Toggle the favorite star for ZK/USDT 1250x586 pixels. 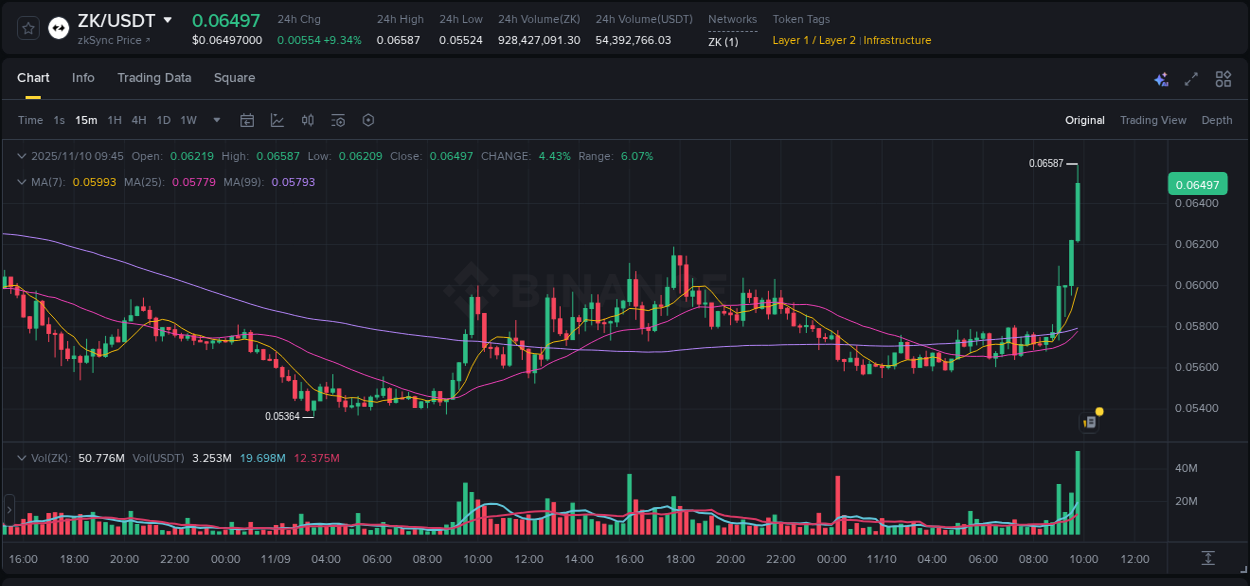click(27, 28)
